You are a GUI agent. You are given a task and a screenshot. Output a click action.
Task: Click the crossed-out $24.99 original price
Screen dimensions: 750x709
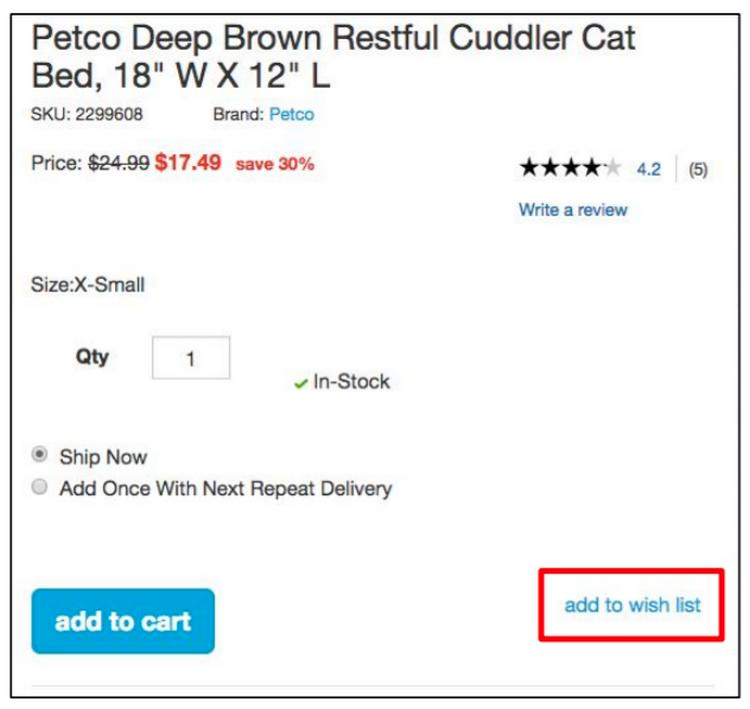point(118,163)
